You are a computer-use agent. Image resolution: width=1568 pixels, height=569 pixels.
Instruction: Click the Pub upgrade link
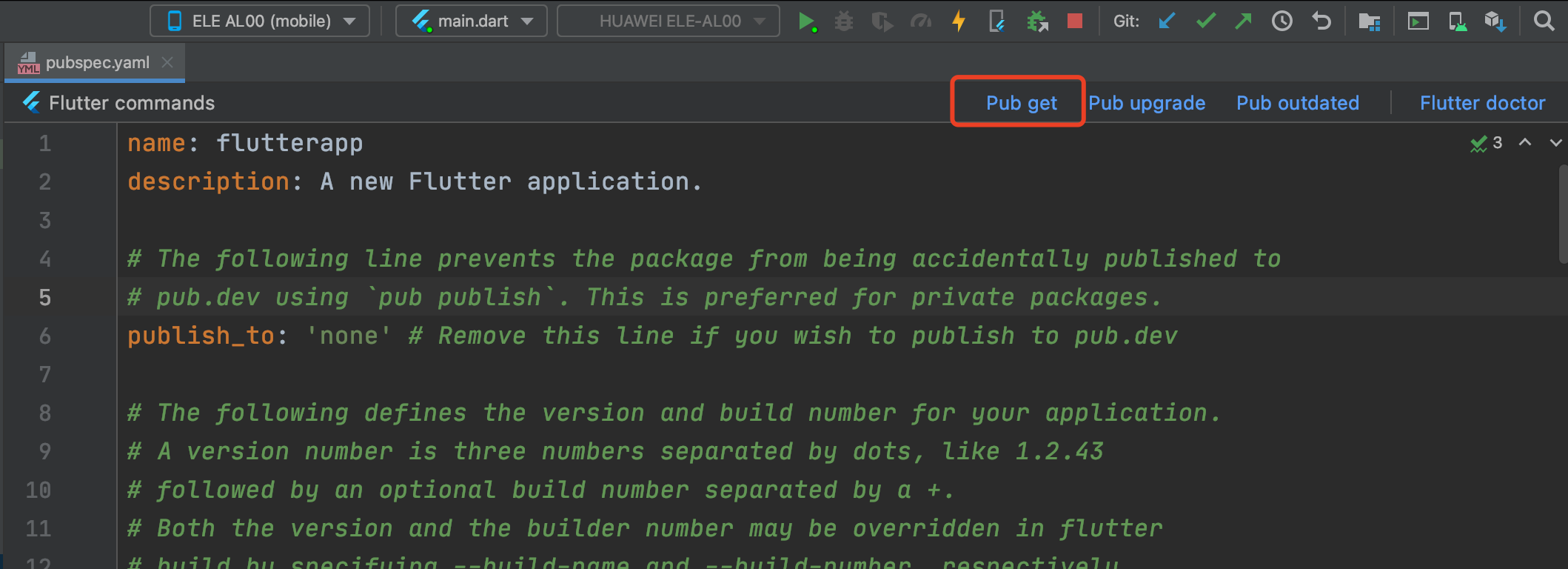pos(1147,103)
